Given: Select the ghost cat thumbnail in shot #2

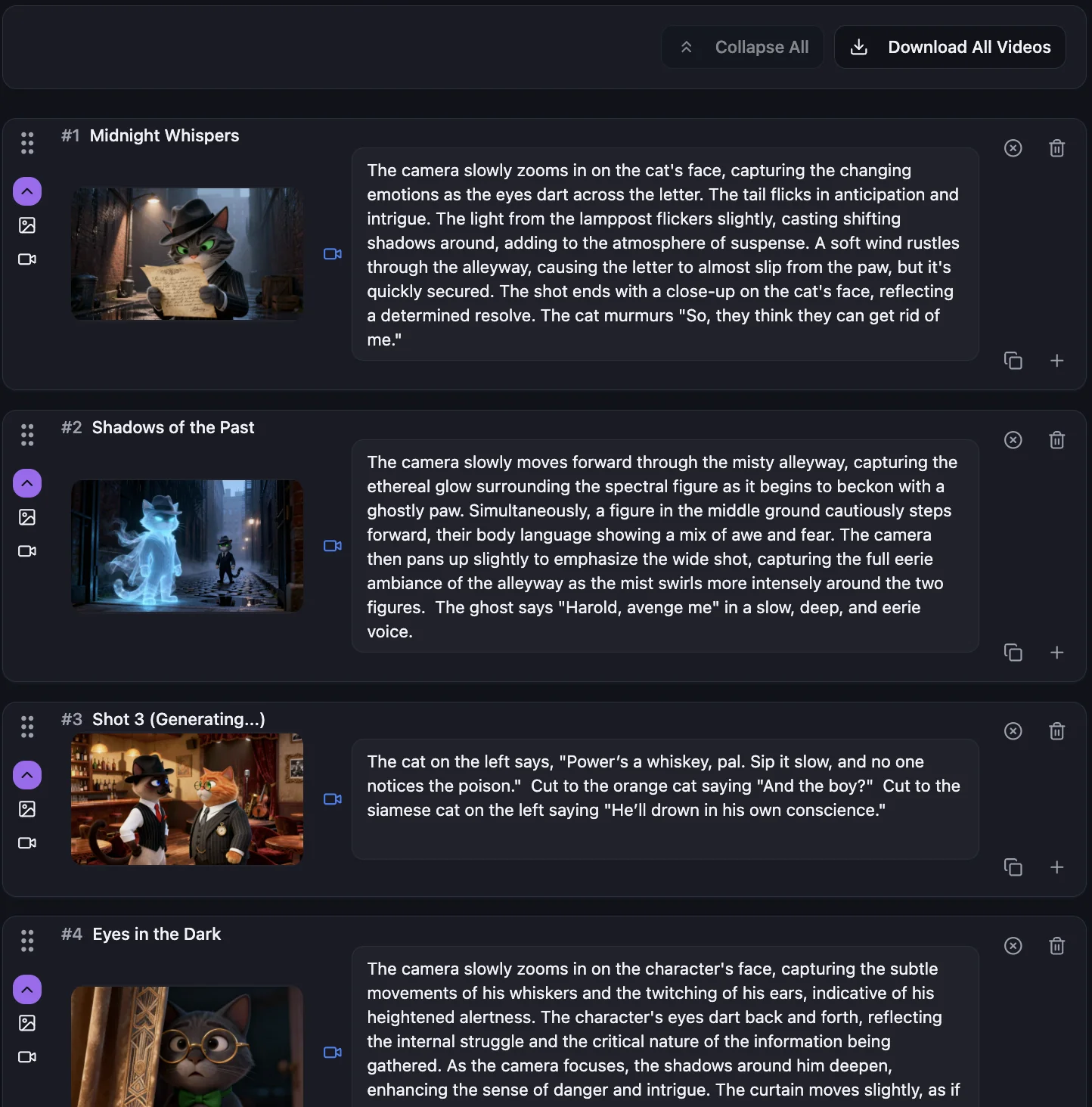Looking at the screenshot, I should click(187, 546).
